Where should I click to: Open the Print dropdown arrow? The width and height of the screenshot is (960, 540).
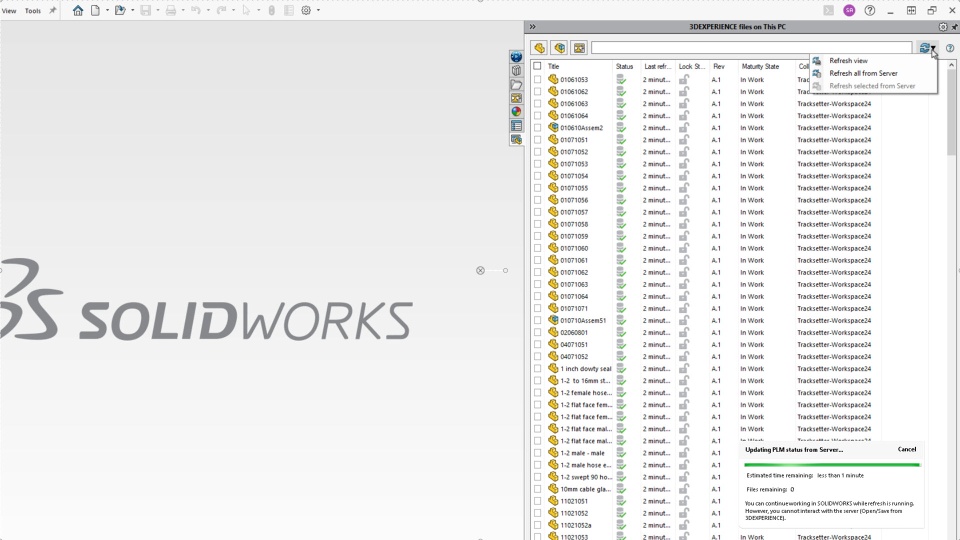tap(182, 10)
